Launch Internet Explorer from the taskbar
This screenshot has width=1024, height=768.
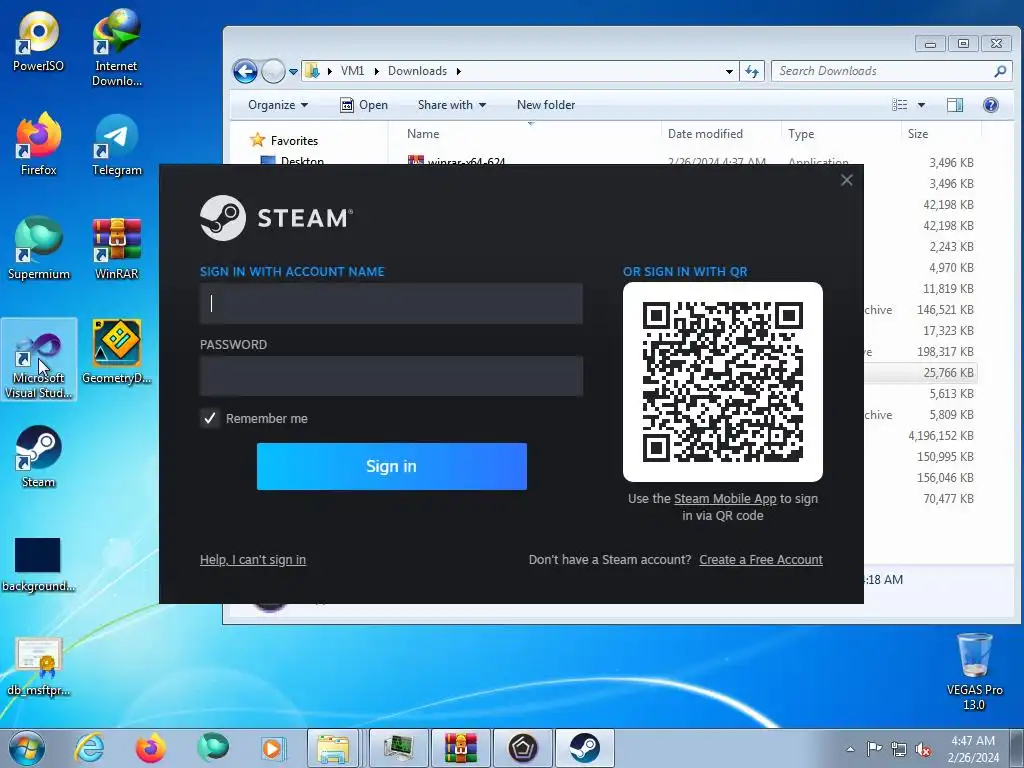89,748
